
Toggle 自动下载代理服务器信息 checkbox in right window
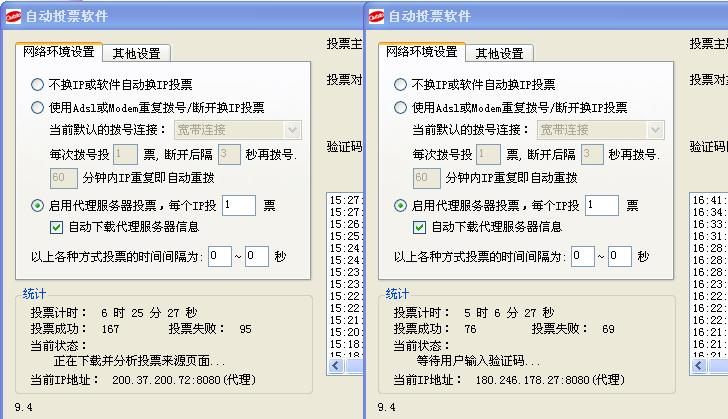pyautogui.click(x=419, y=227)
